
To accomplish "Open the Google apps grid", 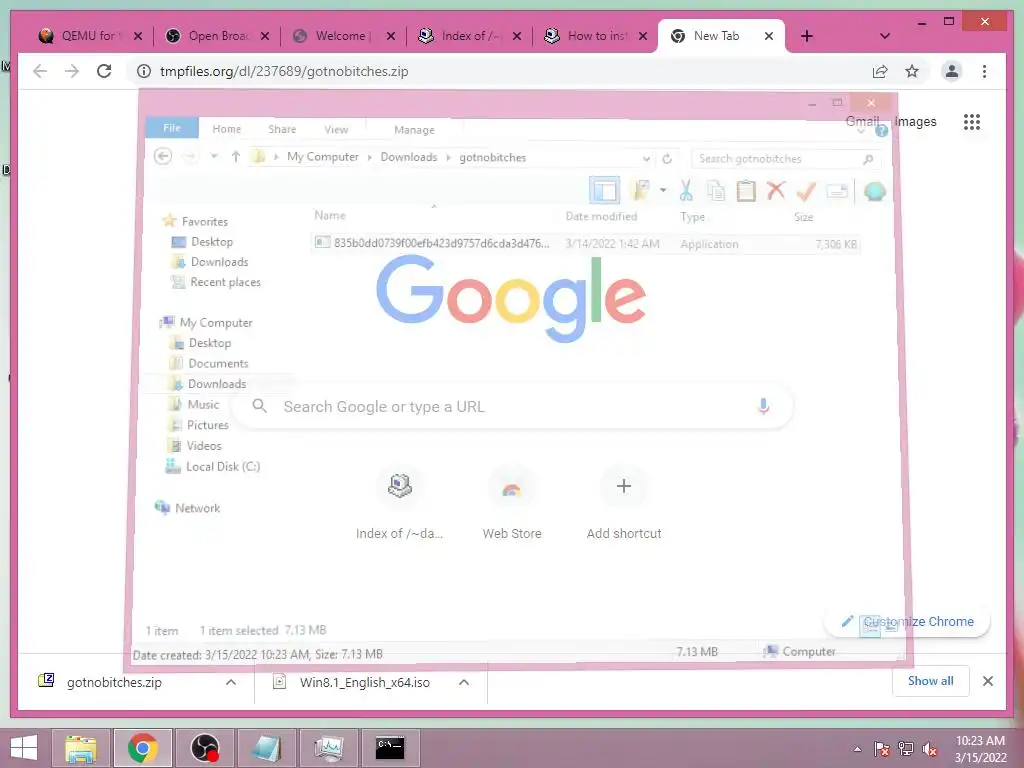I will [972, 121].
